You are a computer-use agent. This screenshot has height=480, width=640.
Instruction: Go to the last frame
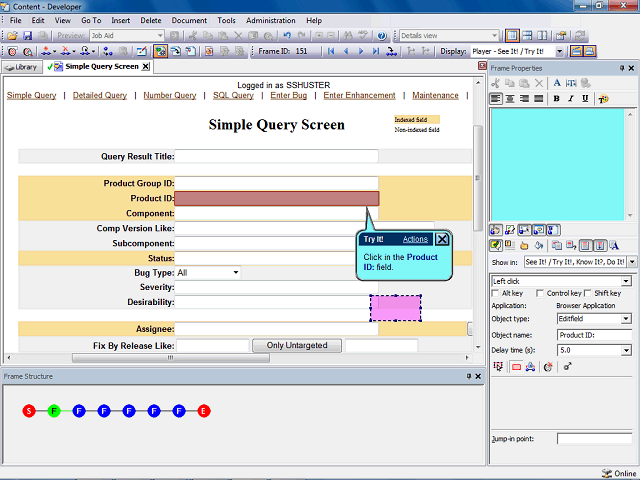(x=376, y=51)
